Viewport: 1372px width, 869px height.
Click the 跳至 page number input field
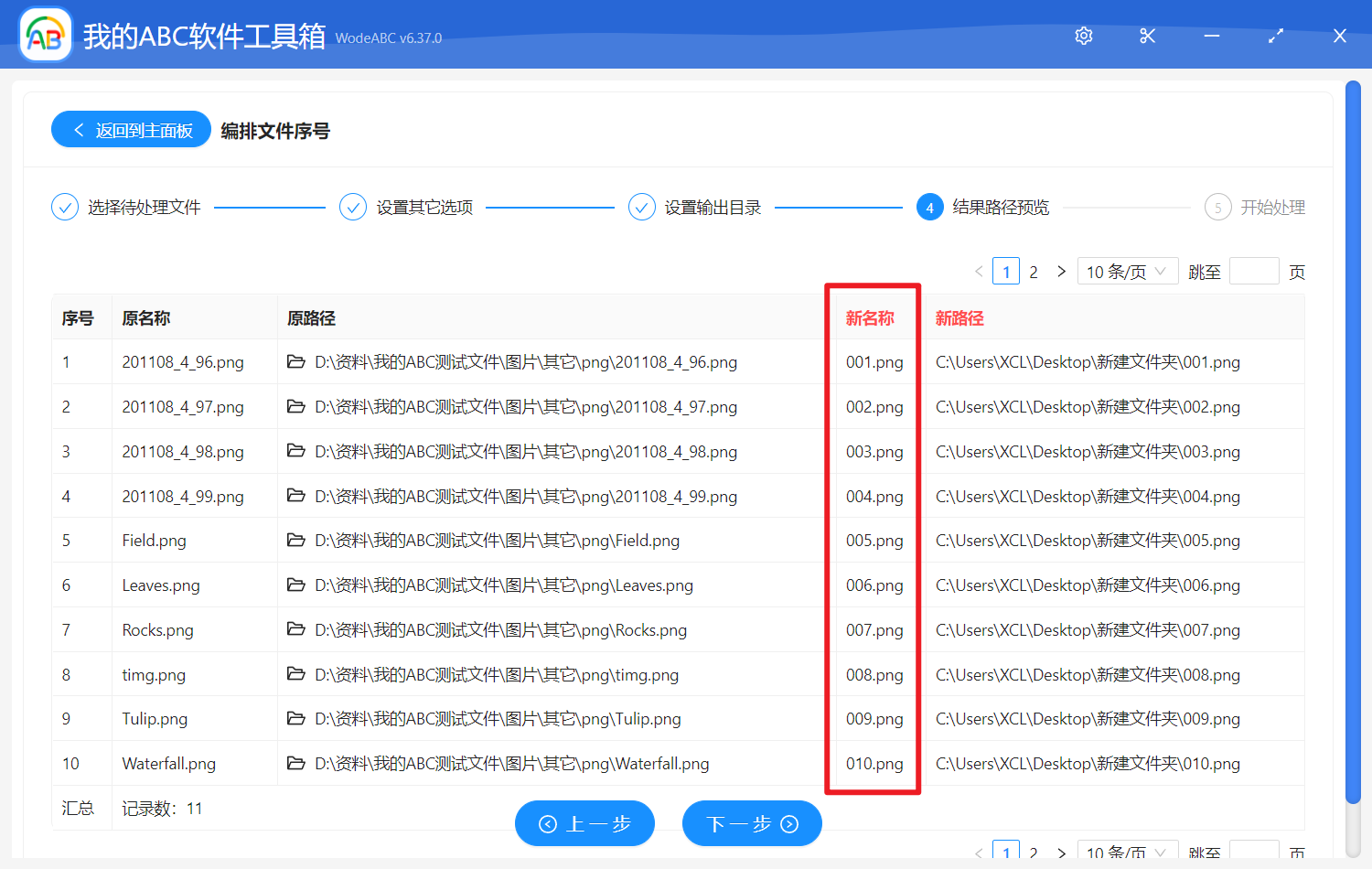1254,271
